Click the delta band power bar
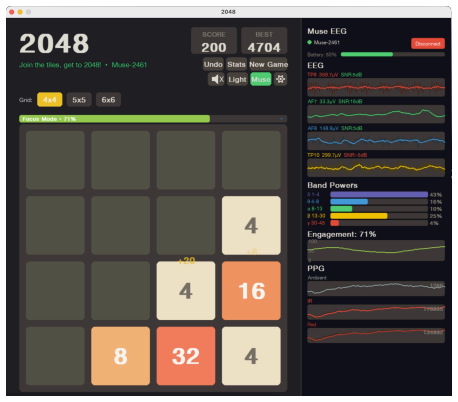This screenshot has width=458, height=402. click(x=379, y=194)
